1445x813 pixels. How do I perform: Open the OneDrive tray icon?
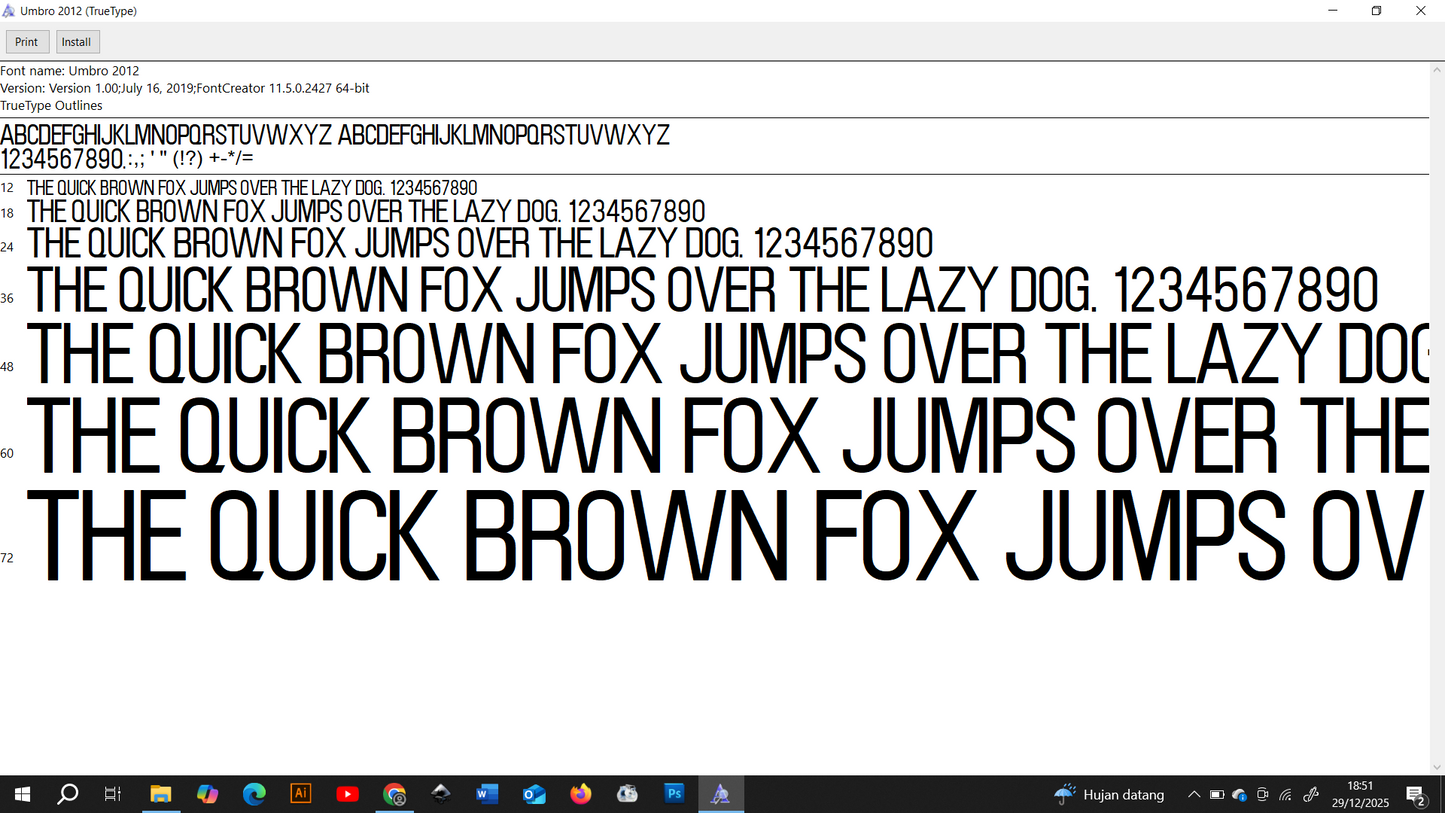(x=1240, y=795)
